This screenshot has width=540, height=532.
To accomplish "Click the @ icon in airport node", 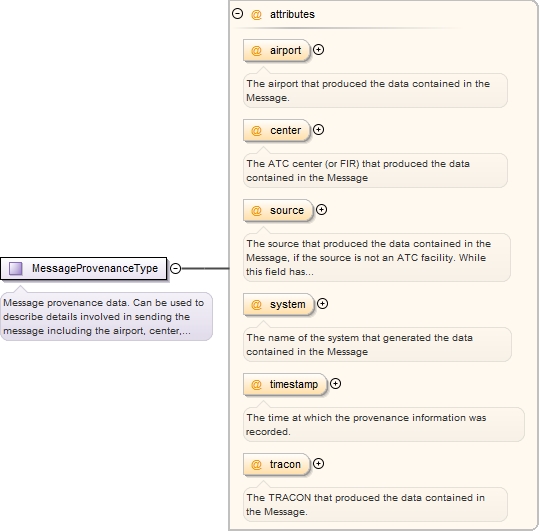I will point(256,51).
